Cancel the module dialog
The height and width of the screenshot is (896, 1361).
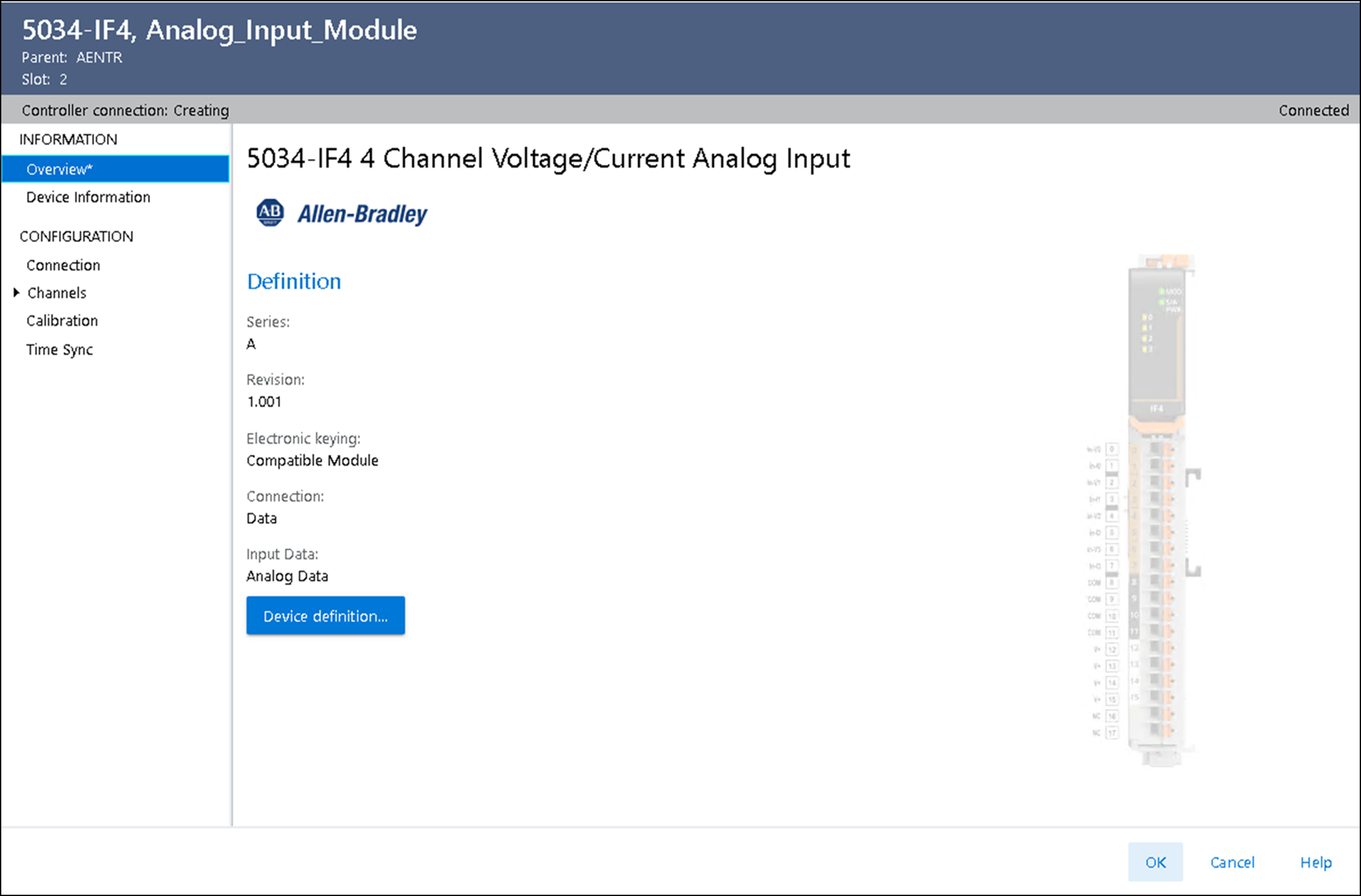[1231, 862]
